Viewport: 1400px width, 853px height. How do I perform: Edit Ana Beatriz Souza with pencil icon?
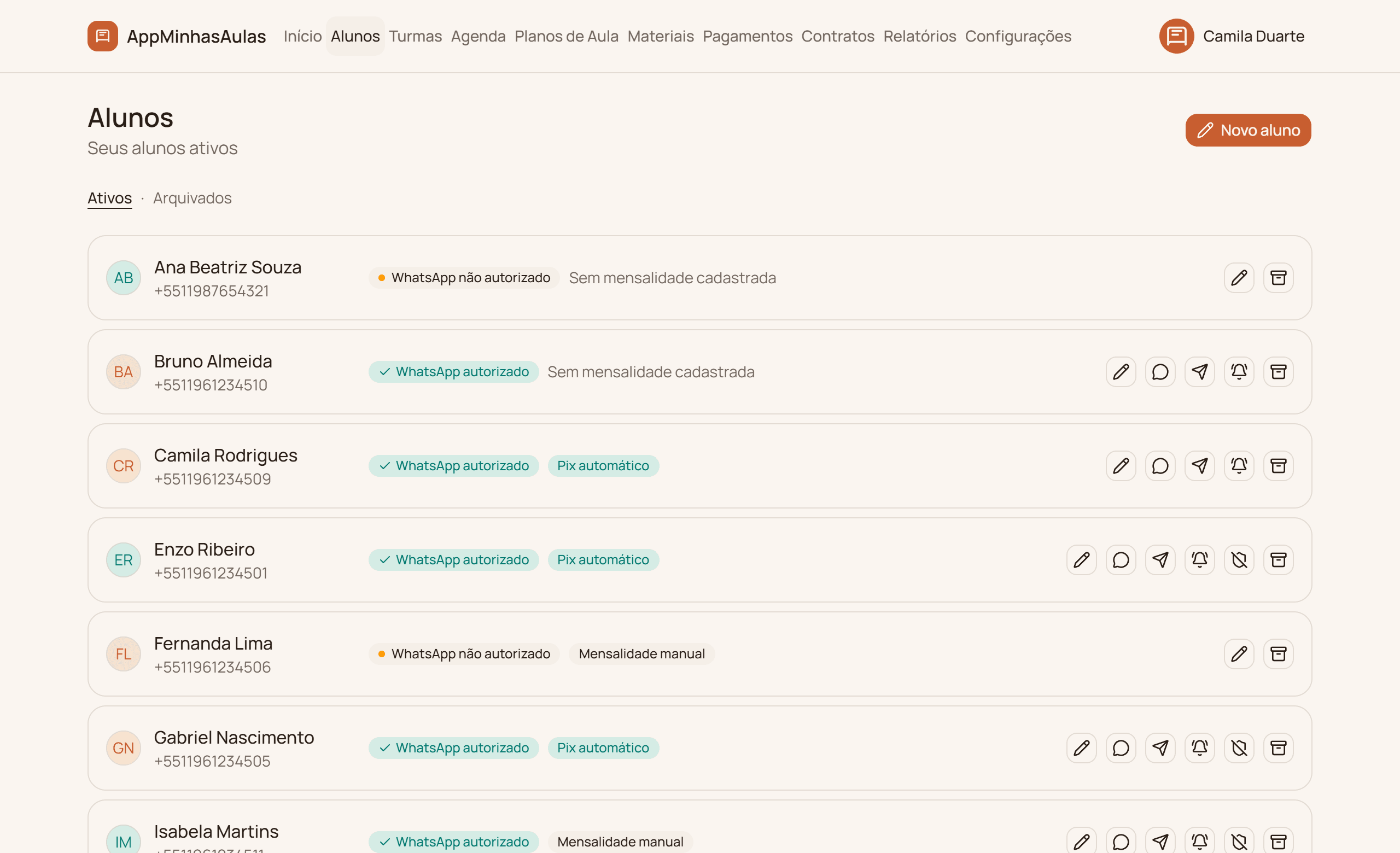pos(1239,278)
